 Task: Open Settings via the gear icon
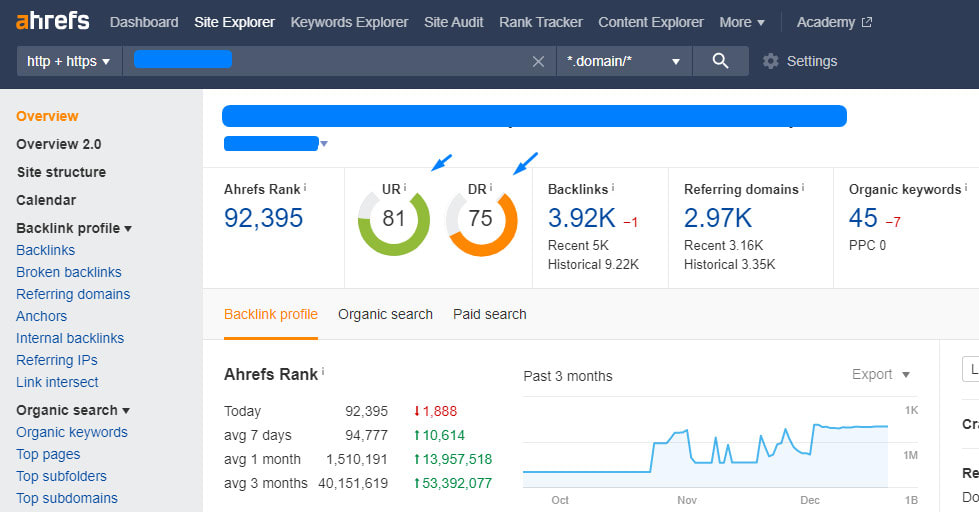tap(771, 61)
